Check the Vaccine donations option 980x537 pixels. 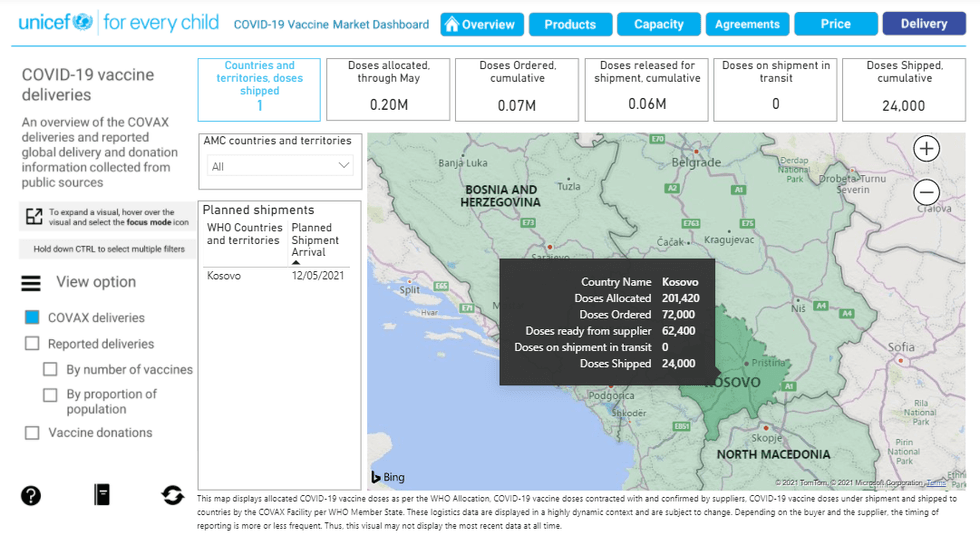[32, 433]
